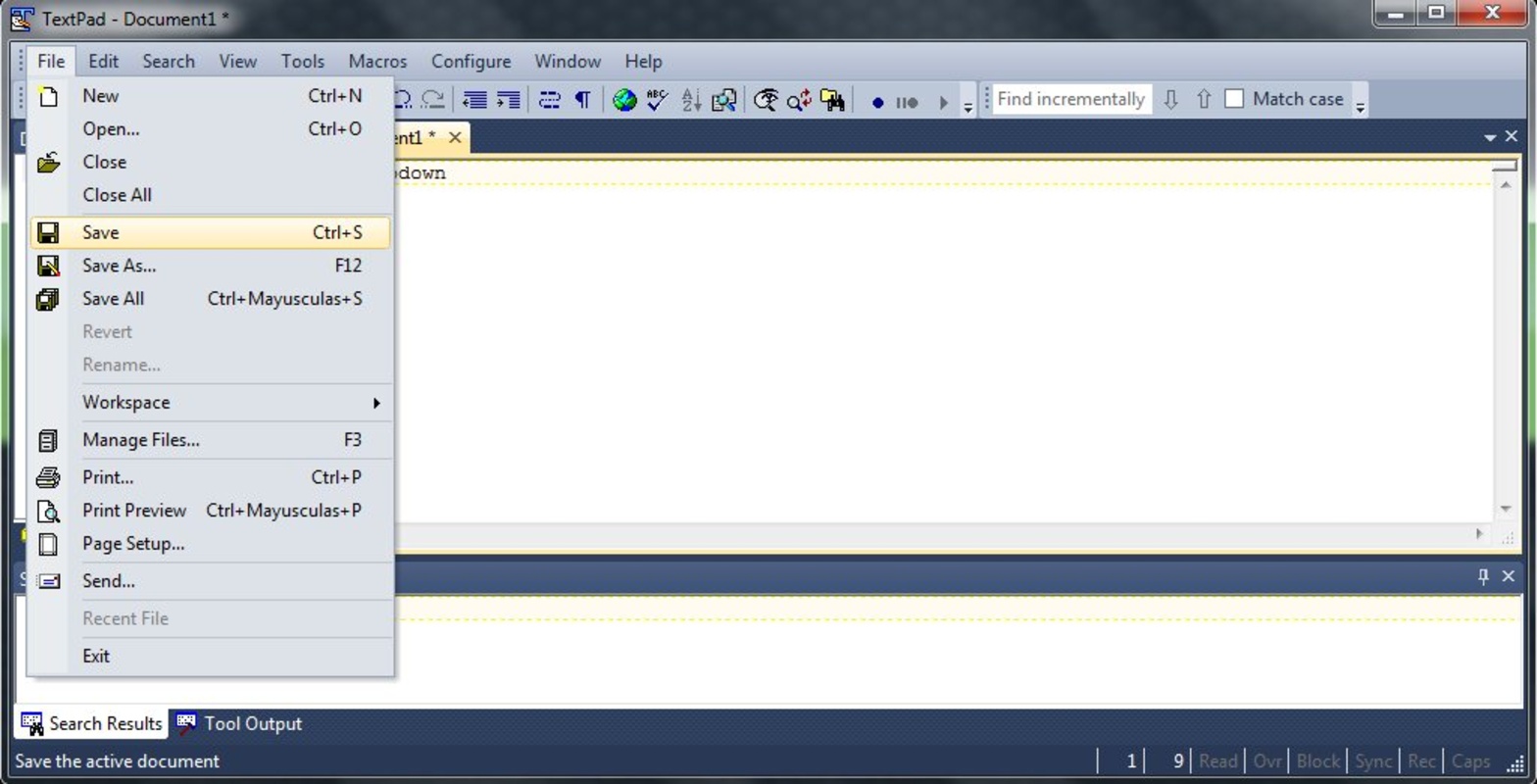Click the open folder icon in File menu
The height and width of the screenshot is (784, 1537).
coord(48,163)
